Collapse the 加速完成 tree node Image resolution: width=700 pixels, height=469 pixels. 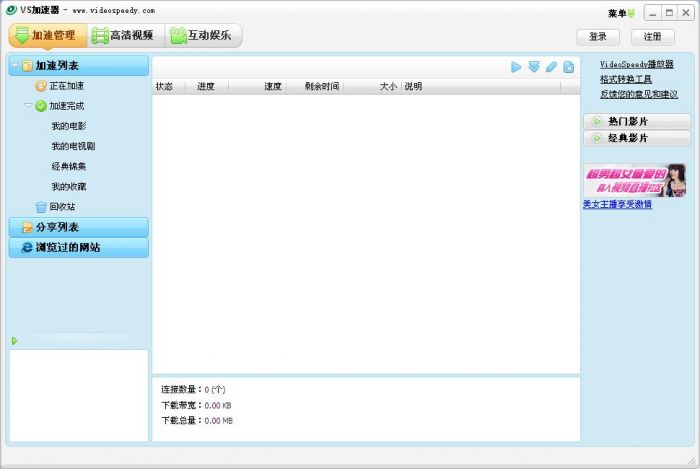tap(28, 106)
